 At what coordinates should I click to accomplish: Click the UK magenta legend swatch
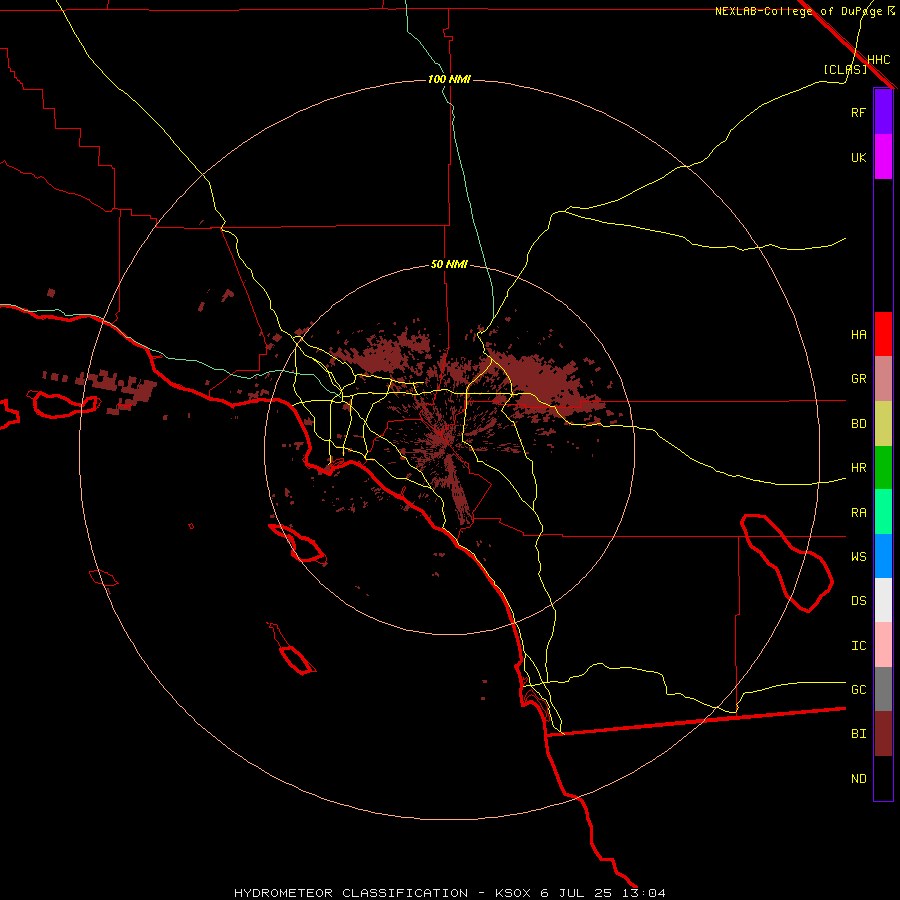[883, 157]
